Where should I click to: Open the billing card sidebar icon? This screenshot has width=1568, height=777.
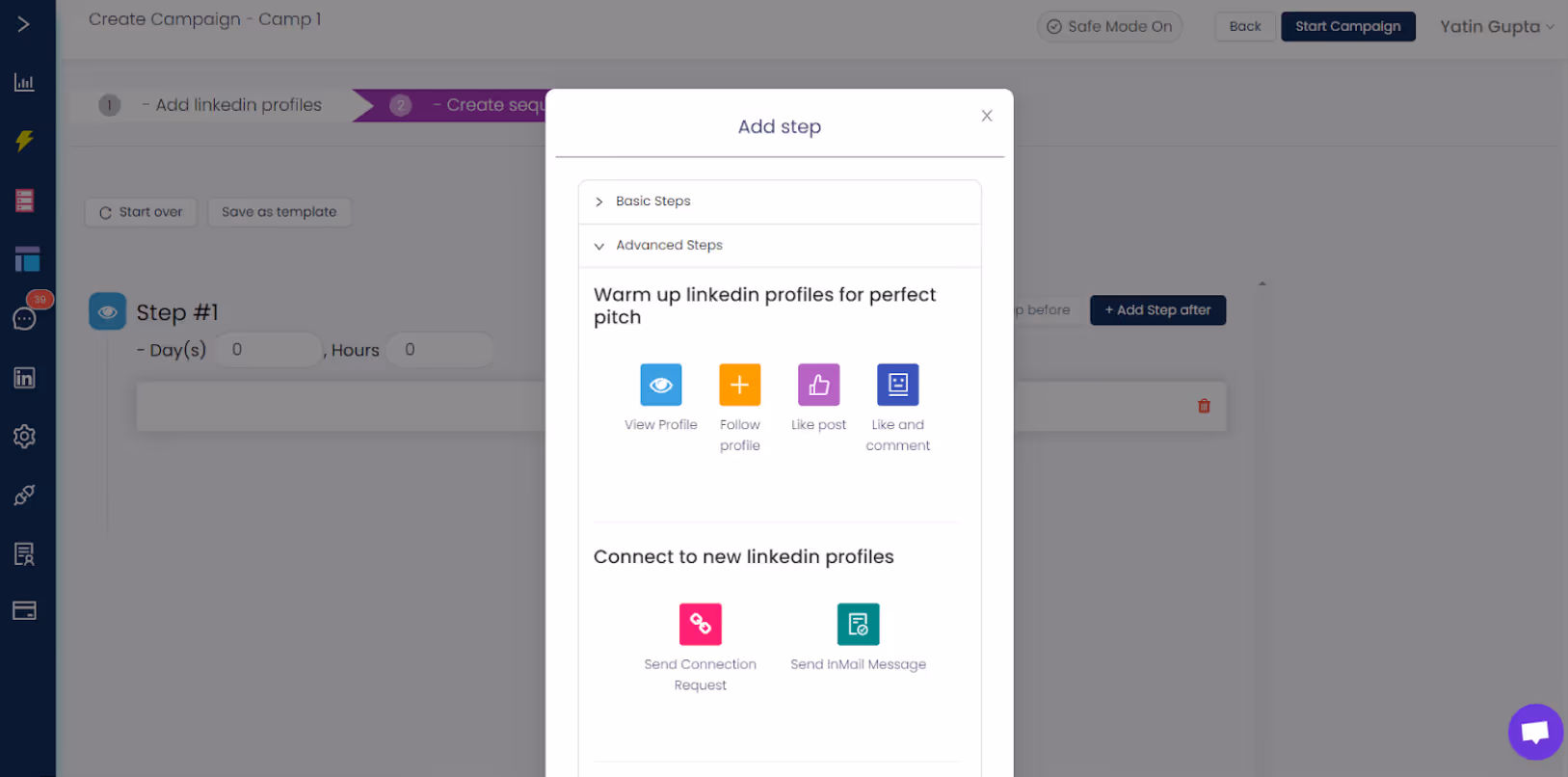(24, 610)
